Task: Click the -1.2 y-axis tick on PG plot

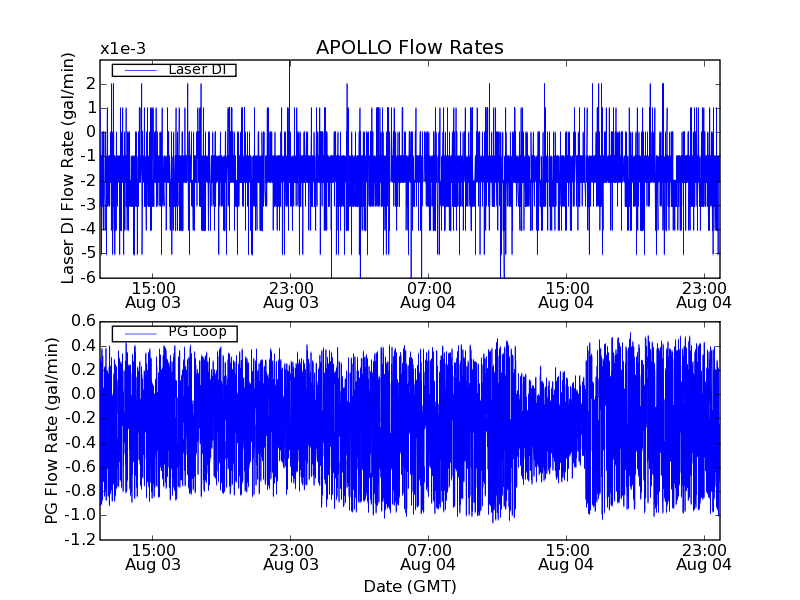Action: point(81,540)
